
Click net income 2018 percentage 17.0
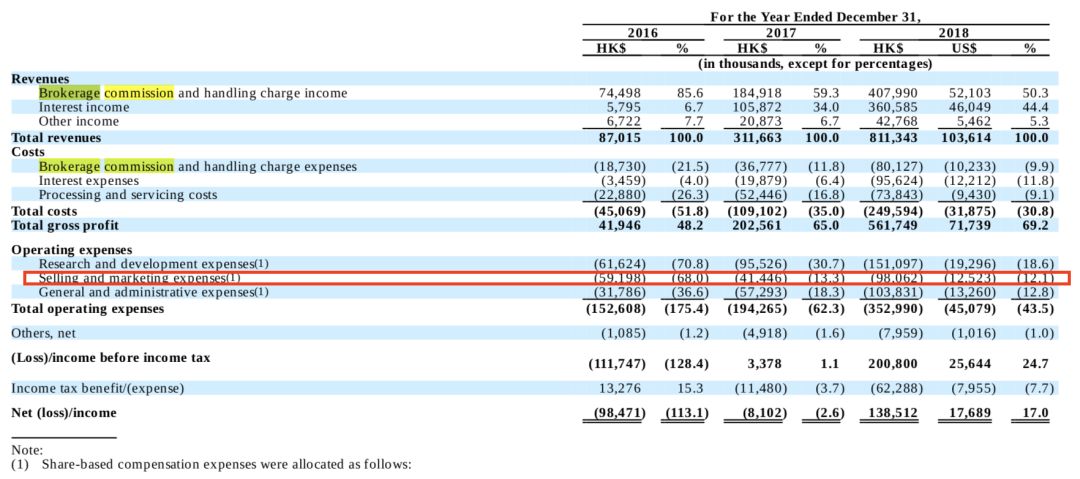tap(1036, 413)
